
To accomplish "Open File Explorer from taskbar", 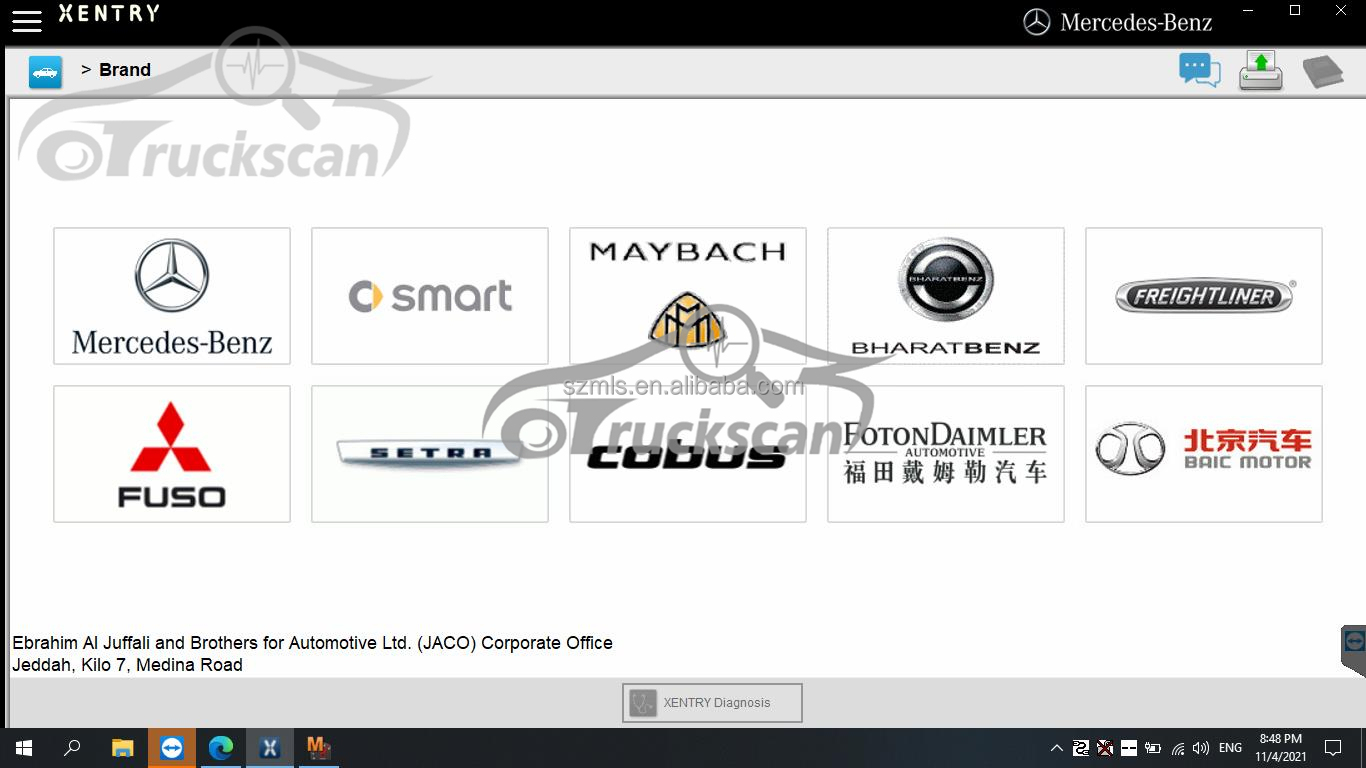I will (x=123, y=748).
